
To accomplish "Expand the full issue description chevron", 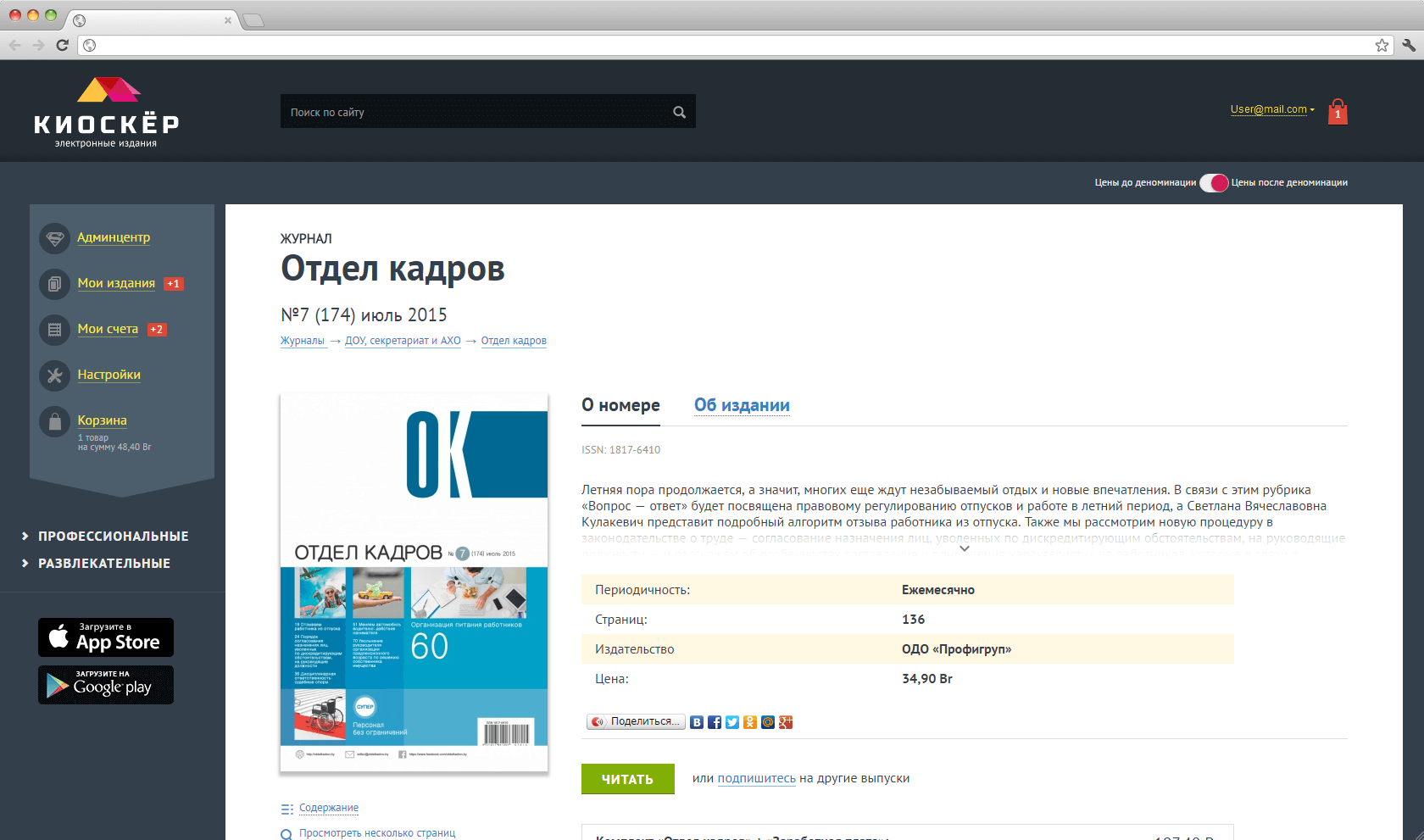I will [x=964, y=549].
